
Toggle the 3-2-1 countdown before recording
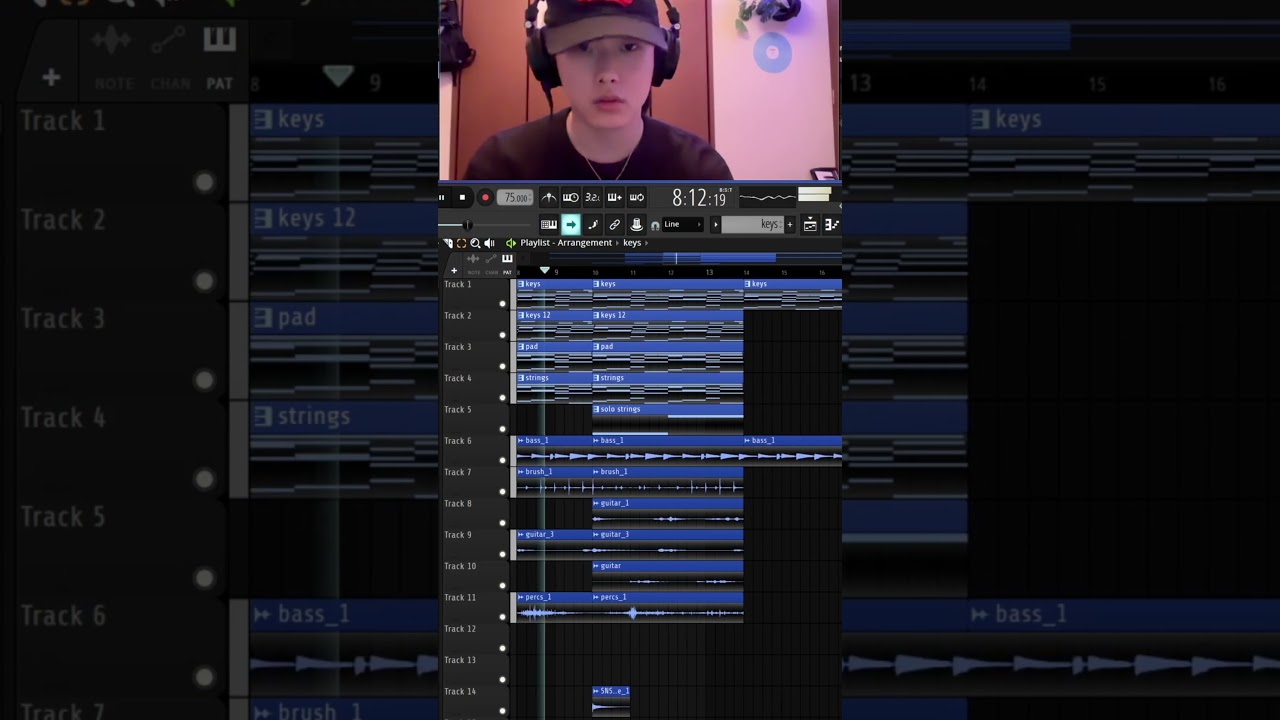592,198
